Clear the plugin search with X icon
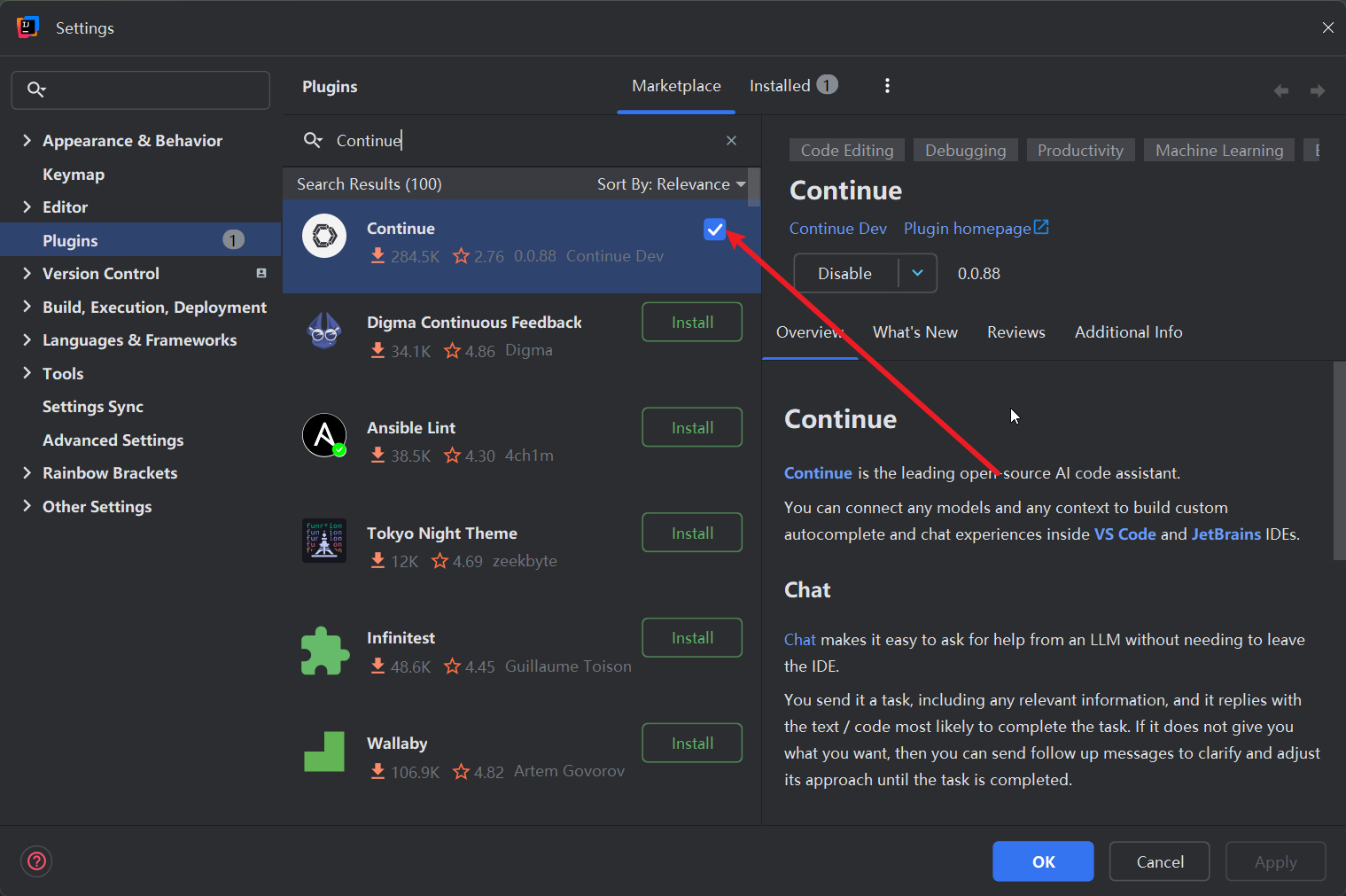 [731, 140]
